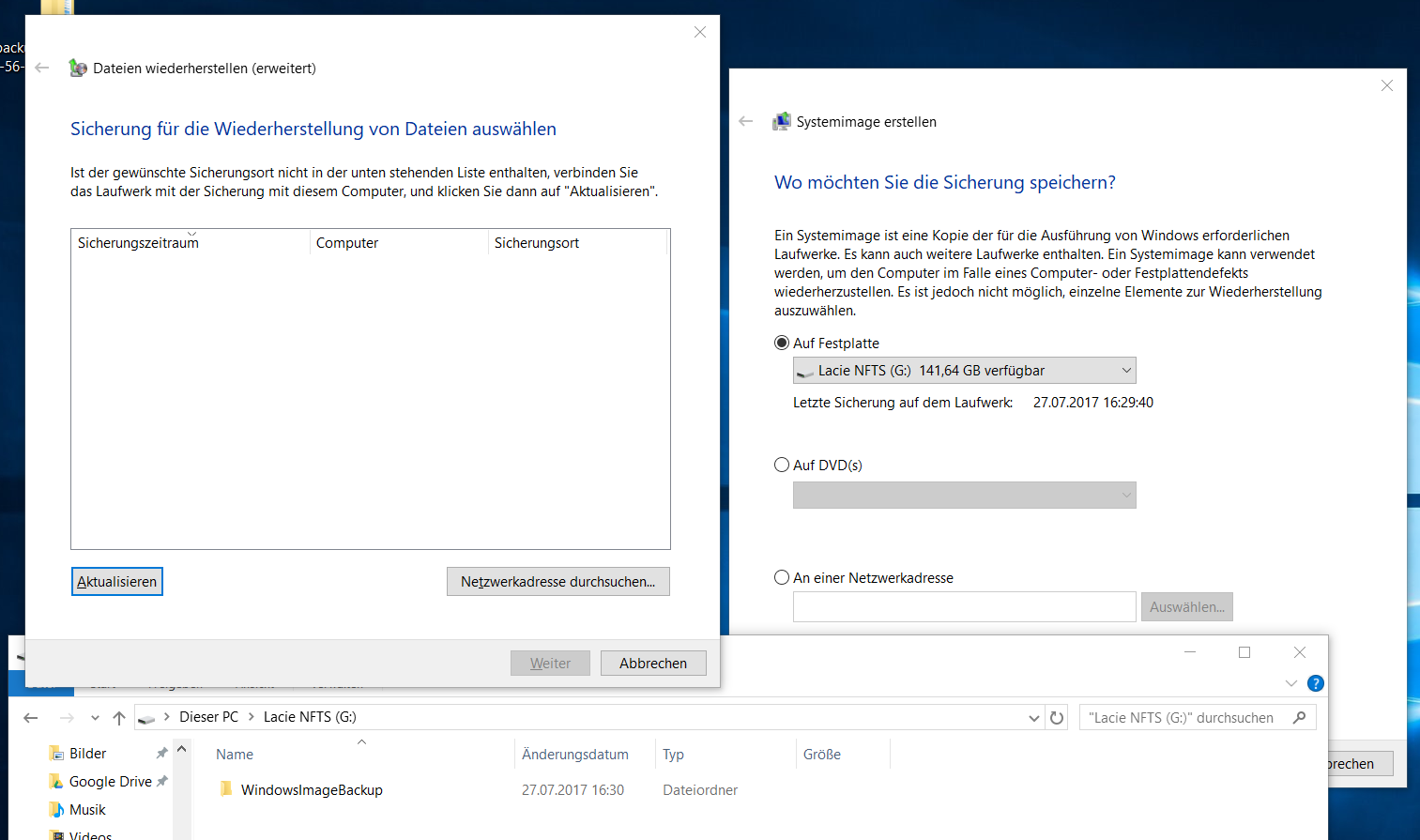Close the Systemimage erstellen dialog with the X
The width and height of the screenshot is (1420, 840).
(1387, 85)
